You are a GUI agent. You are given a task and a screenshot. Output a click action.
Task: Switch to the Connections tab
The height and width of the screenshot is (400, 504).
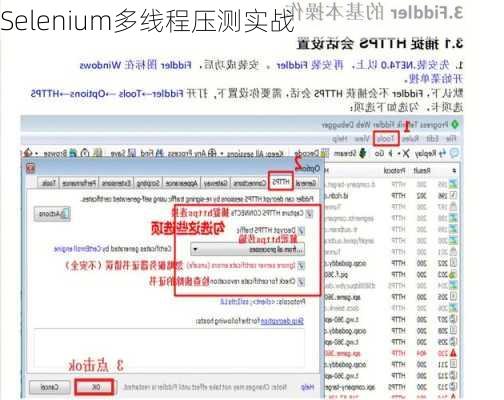pyautogui.click(x=250, y=183)
